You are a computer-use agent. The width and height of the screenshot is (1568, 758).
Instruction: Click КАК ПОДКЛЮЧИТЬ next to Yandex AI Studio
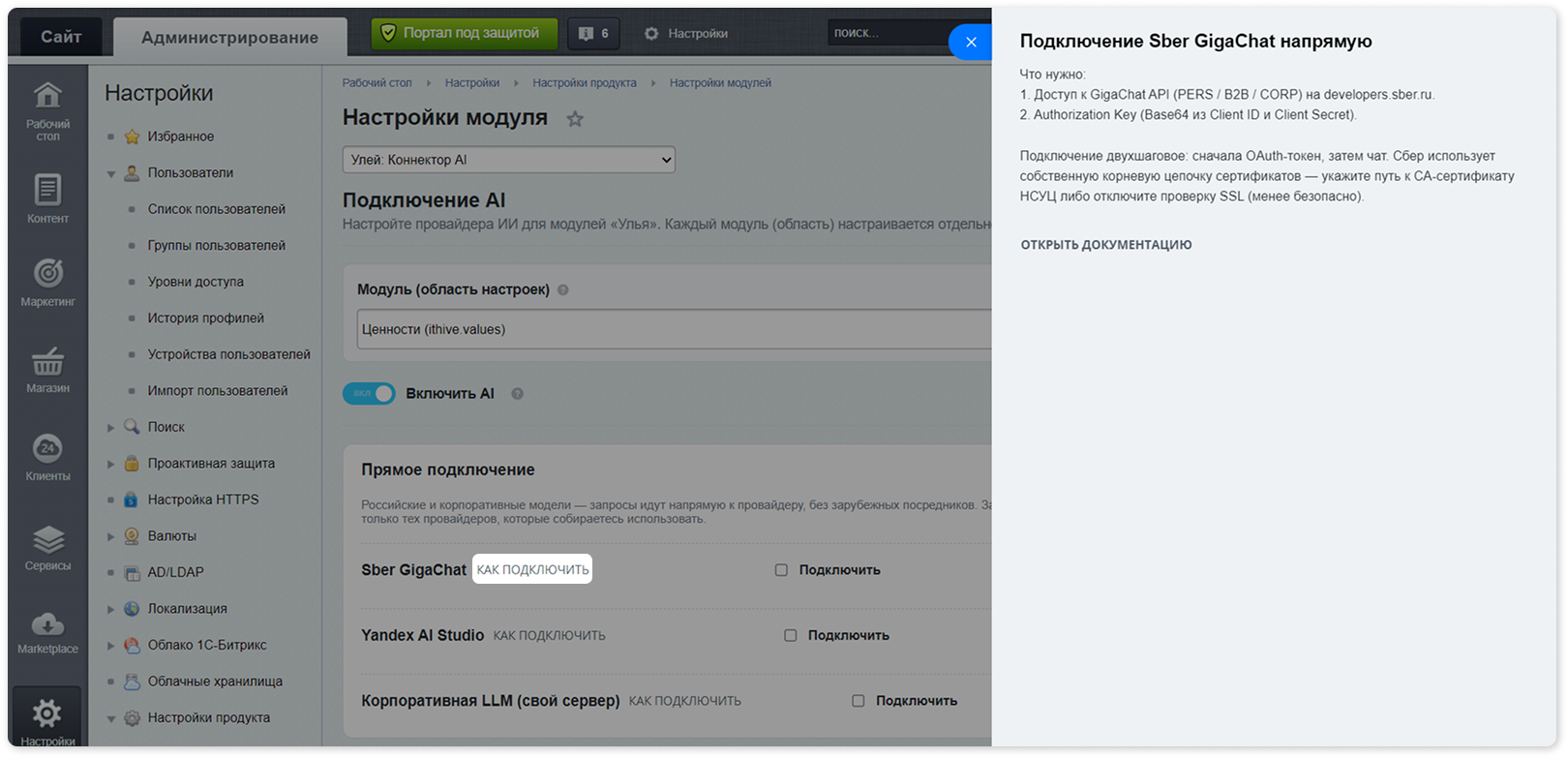(549, 636)
